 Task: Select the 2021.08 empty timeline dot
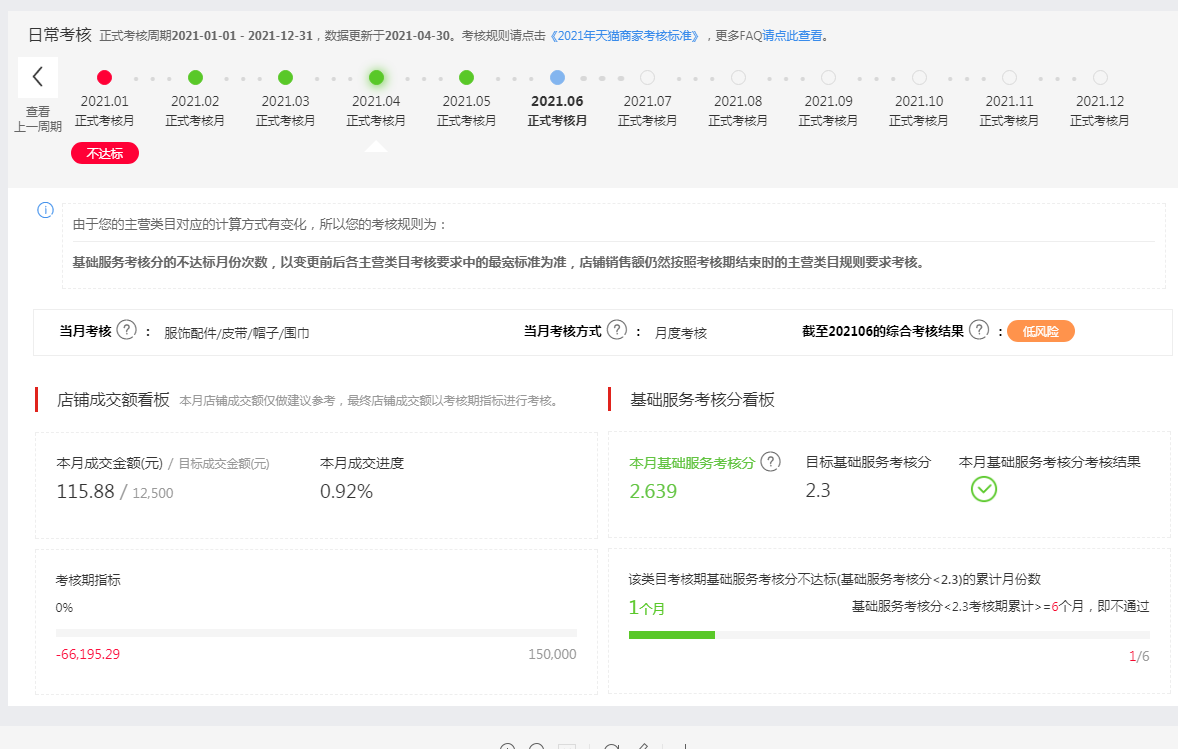739,77
